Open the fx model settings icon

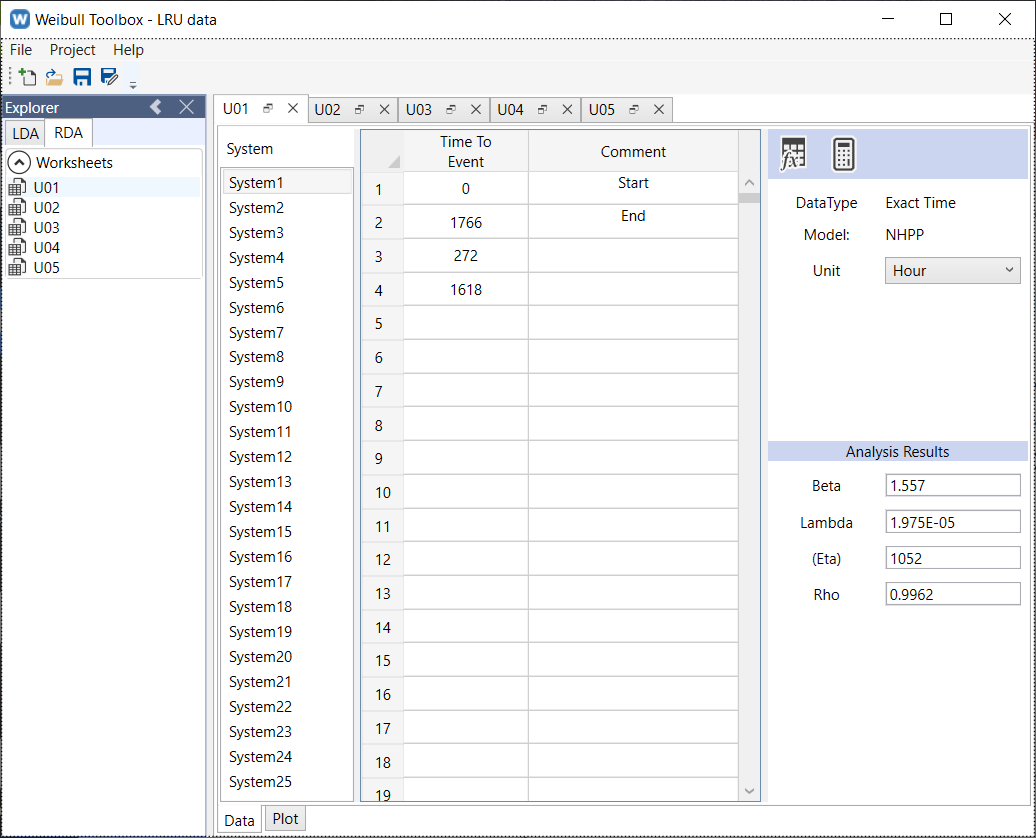point(793,154)
